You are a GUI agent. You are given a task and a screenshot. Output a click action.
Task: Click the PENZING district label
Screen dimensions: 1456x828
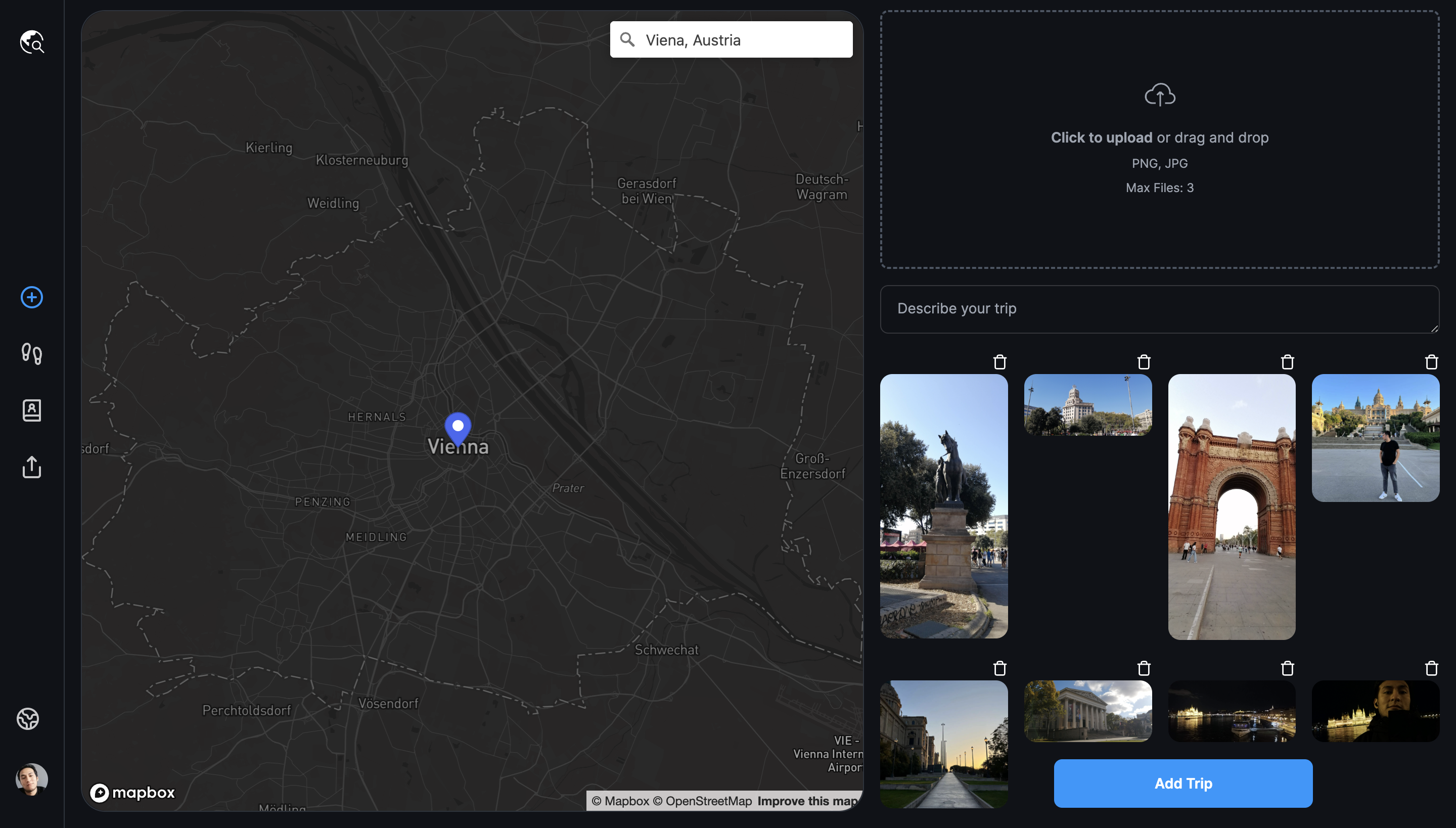(323, 501)
